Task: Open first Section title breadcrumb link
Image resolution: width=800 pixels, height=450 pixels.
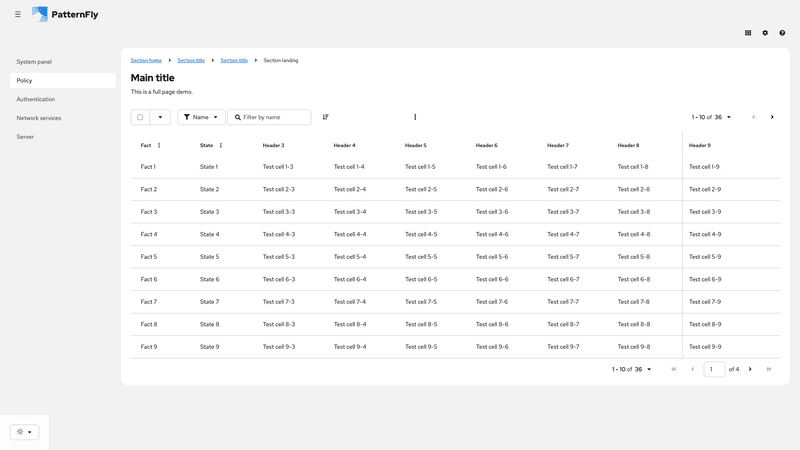Action: point(191,60)
